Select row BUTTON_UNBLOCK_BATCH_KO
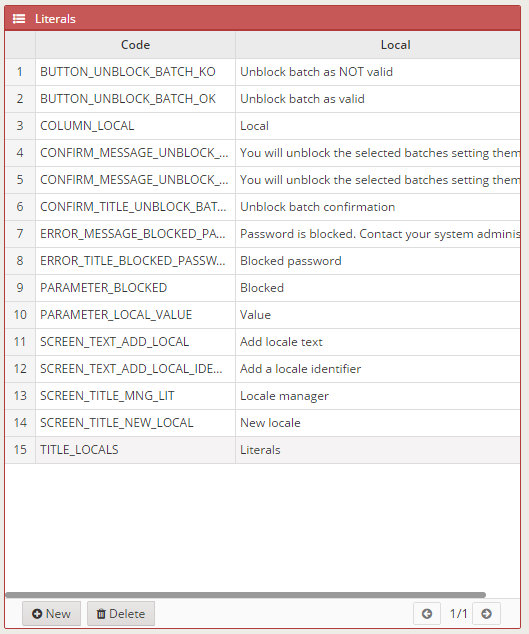Viewport: 529px width, 634px height. pyautogui.click(x=263, y=72)
